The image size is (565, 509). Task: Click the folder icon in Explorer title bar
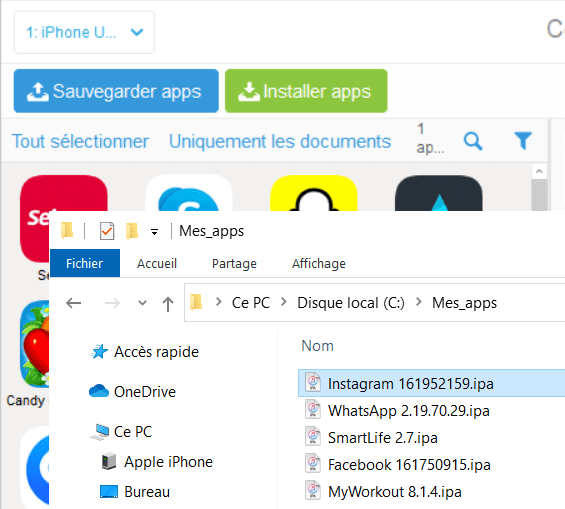[67, 231]
